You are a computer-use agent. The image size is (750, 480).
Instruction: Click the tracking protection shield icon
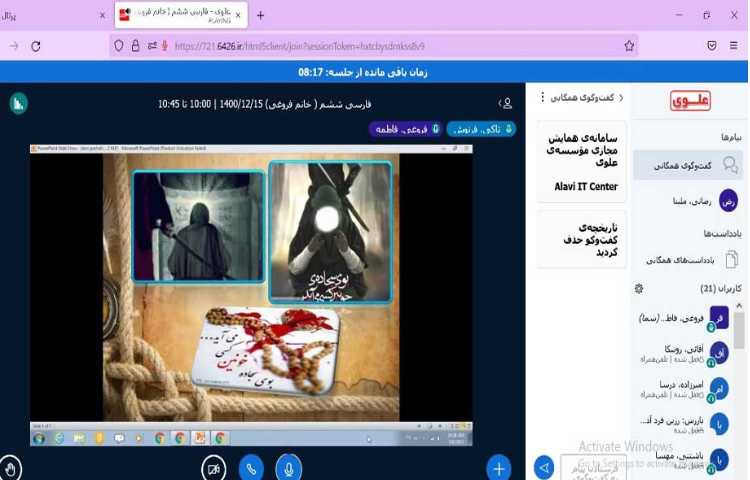click(x=119, y=46)
